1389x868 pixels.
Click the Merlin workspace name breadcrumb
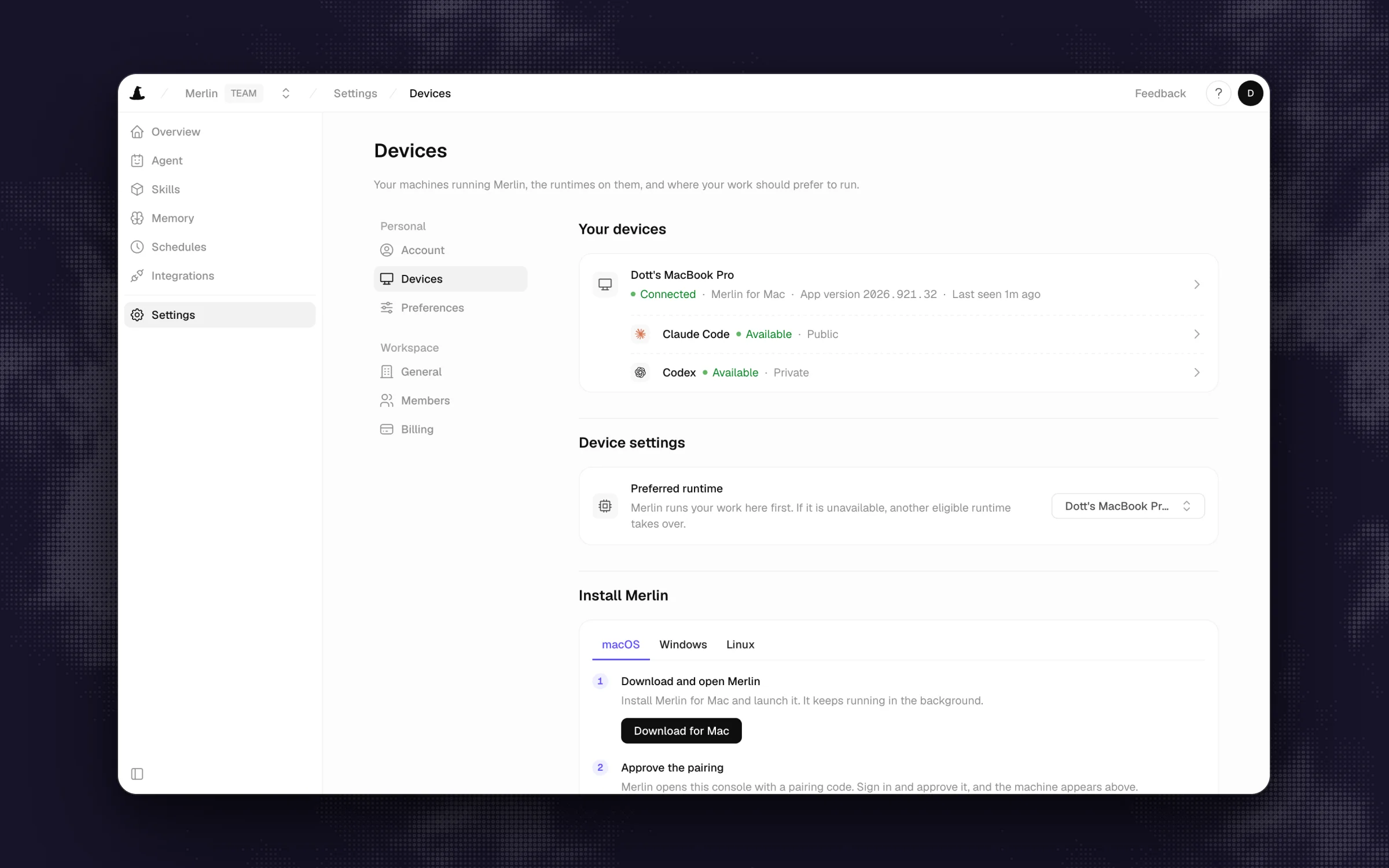coord(201,93)
